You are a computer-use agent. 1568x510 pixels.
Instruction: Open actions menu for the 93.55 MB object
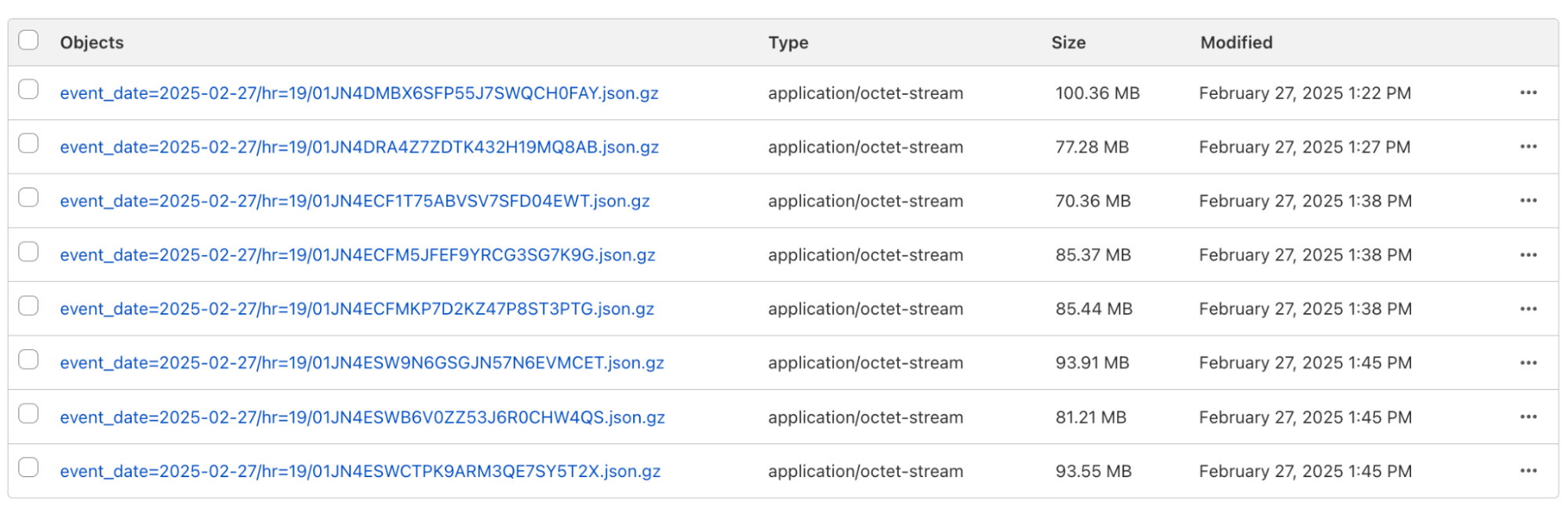point(1527,471)
